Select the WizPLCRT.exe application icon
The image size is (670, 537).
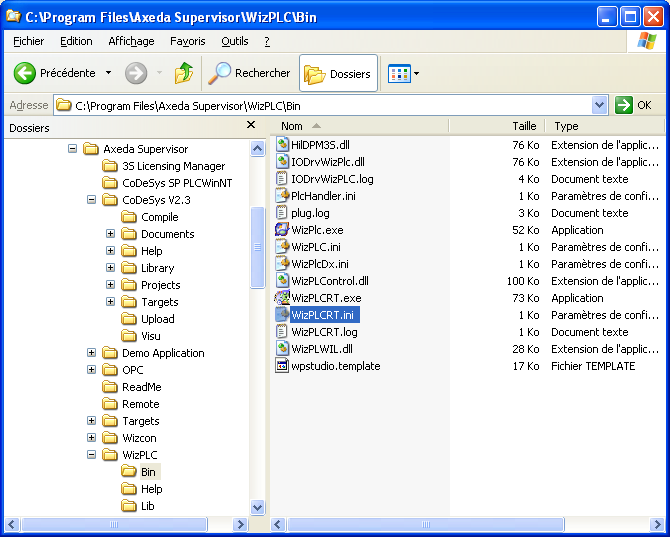pyautogui.click(x=282, y=297)
